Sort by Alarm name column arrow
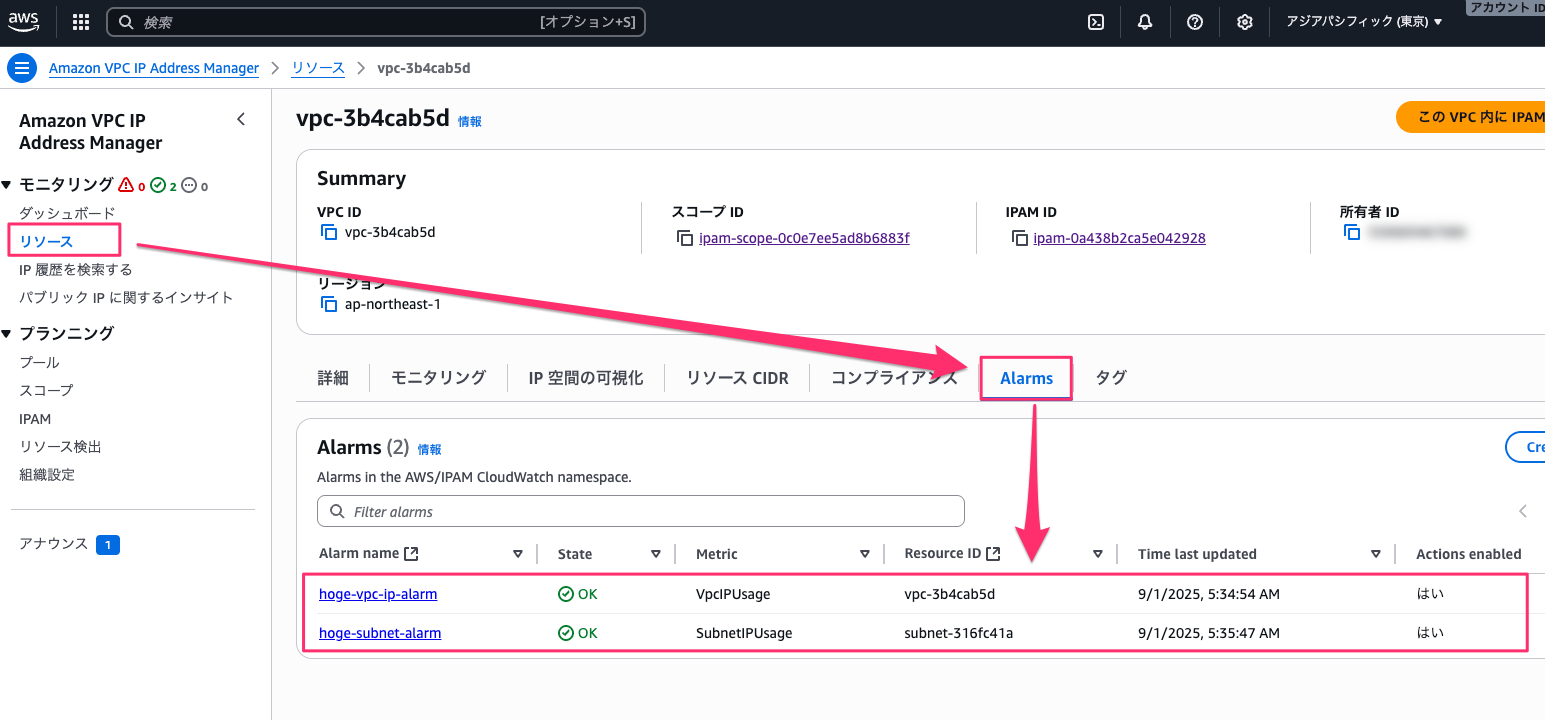This screenshot has width=1545, height=720. (518, 554)
